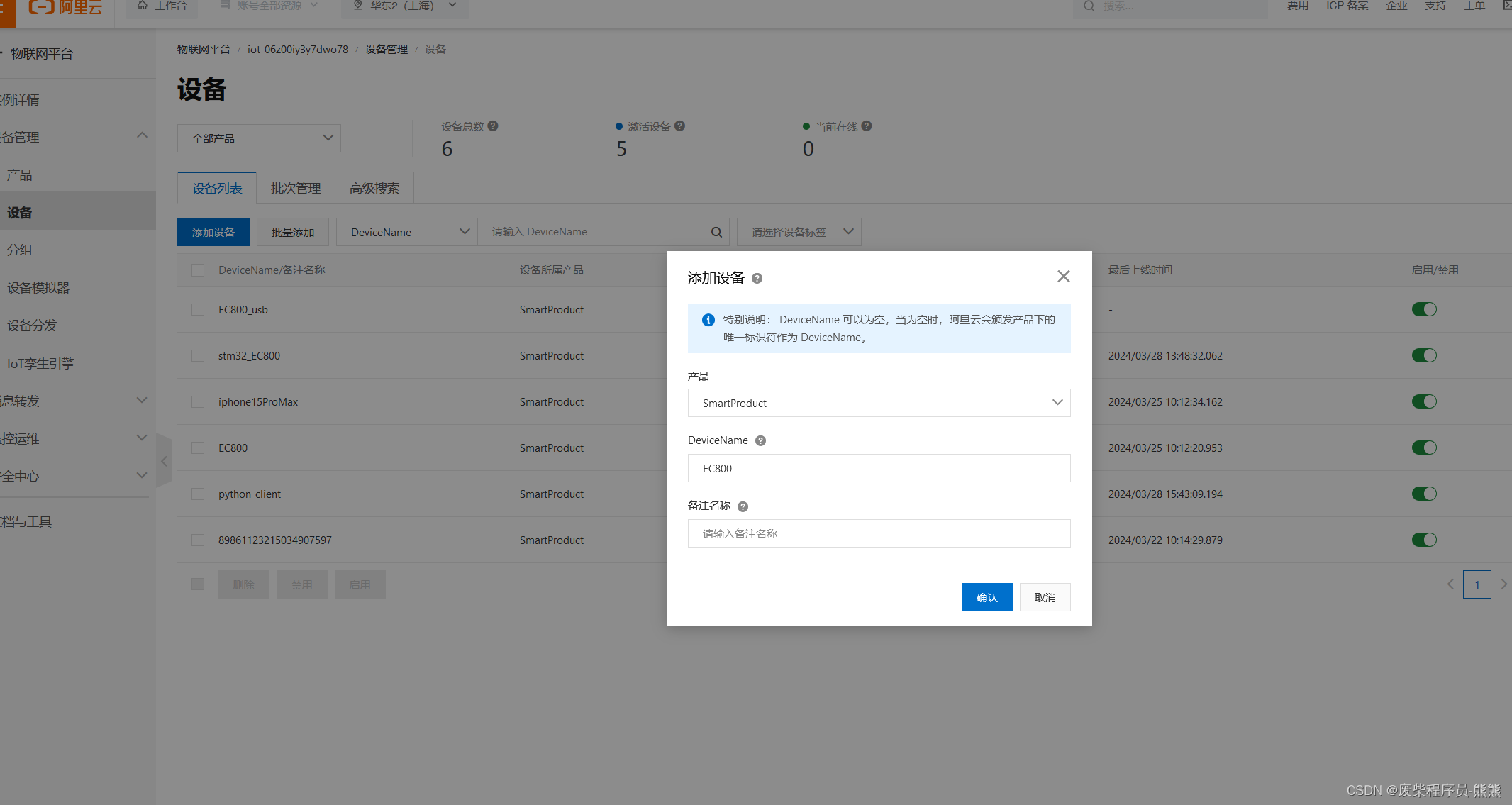
Task: Open the SmartProduct dropdown in the dialog
Action: click(x=879, y=403)
